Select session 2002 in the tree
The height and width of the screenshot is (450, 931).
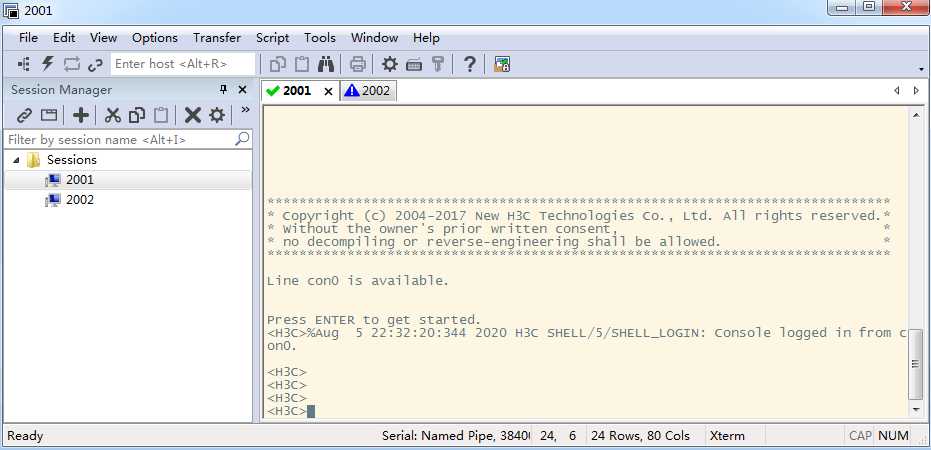click(x=80, y=200)
